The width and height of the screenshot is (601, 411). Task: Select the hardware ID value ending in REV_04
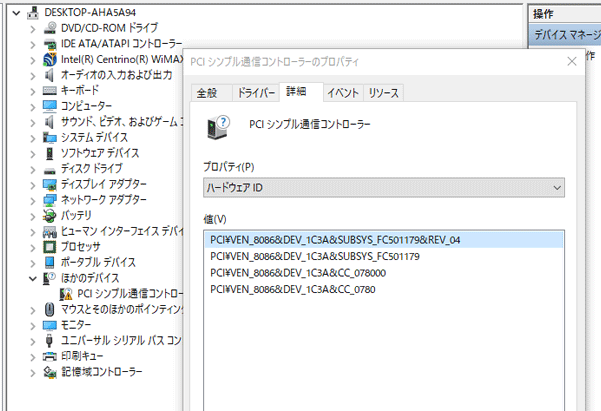pyautogui.click(x=335, y=240)
